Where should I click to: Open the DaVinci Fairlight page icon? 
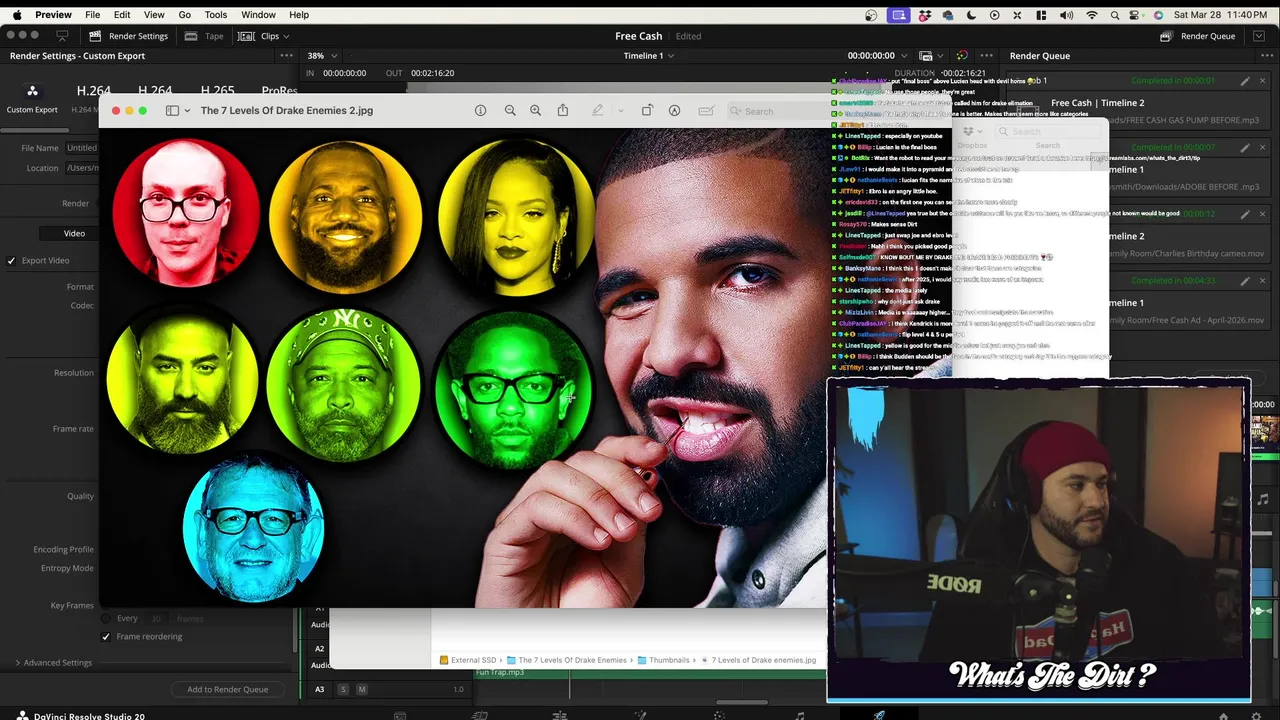click(x=799, y=716)
